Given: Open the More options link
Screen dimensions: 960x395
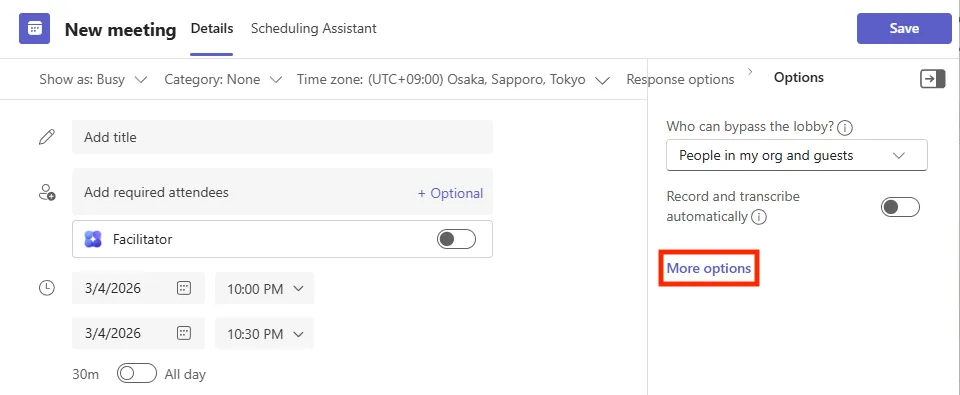Looking at the screenshot, I should click(x=708, y=268).
